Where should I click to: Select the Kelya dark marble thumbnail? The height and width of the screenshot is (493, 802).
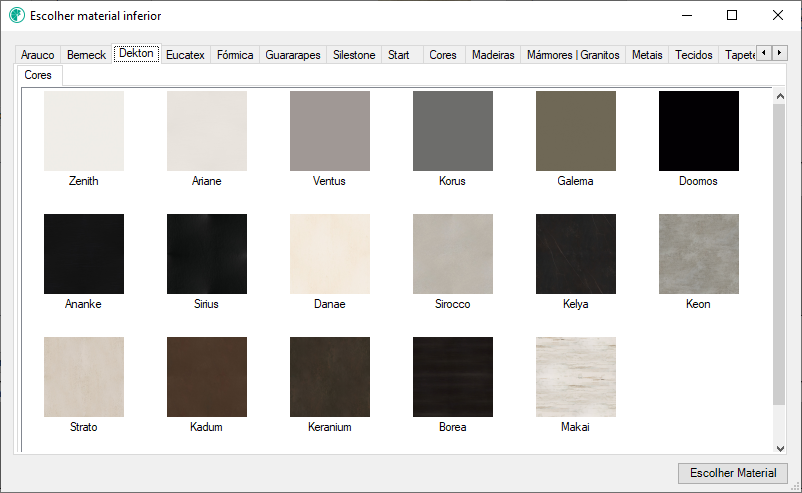pos(576,254)
